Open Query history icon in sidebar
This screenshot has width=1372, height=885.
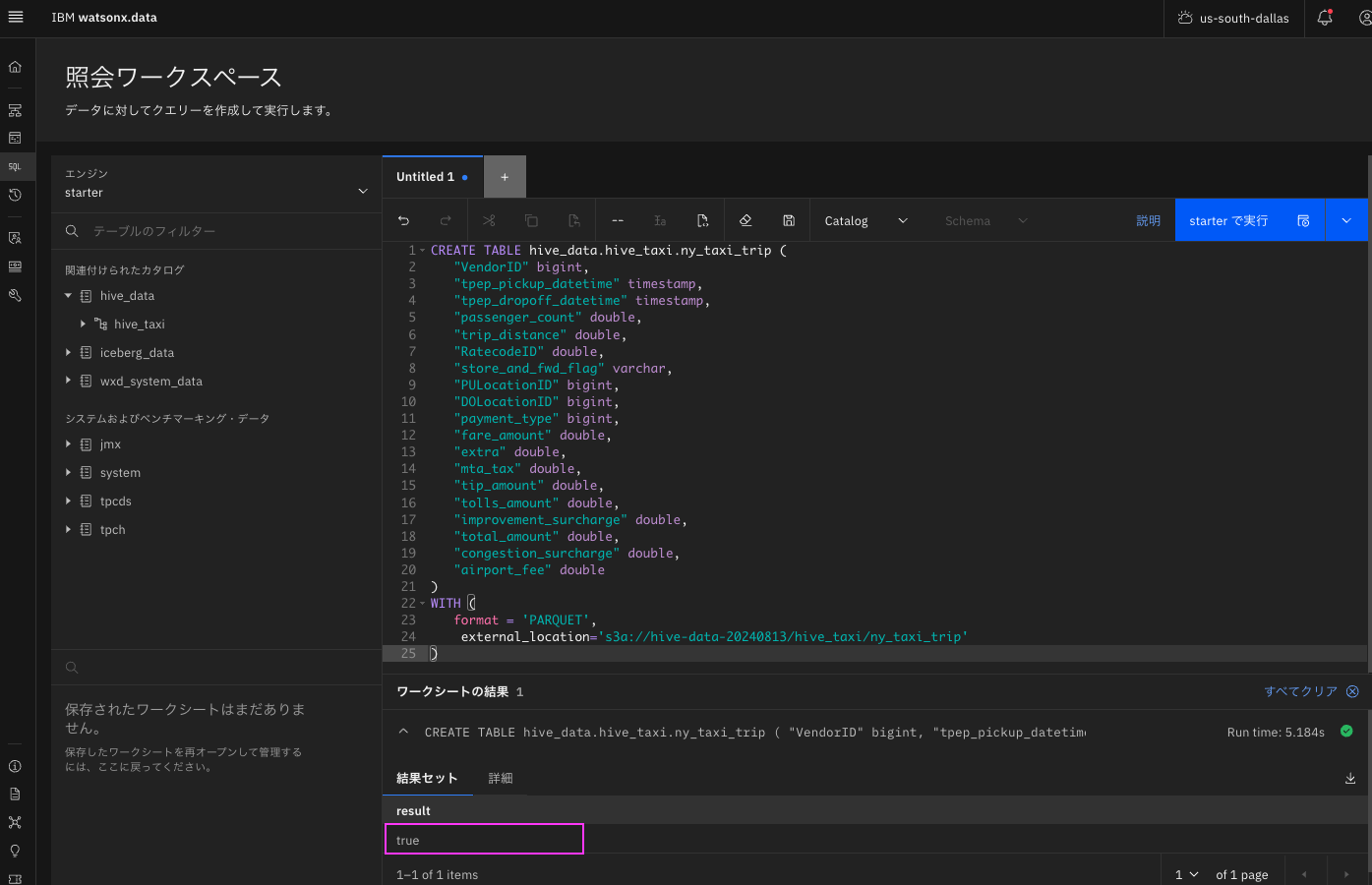(x=15, y=196)
